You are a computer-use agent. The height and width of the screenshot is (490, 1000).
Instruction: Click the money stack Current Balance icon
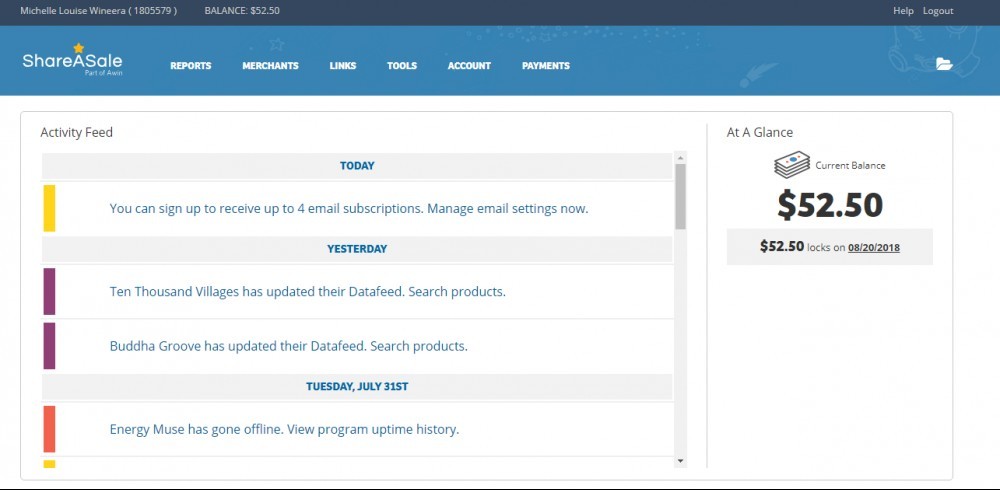point(792,165)
